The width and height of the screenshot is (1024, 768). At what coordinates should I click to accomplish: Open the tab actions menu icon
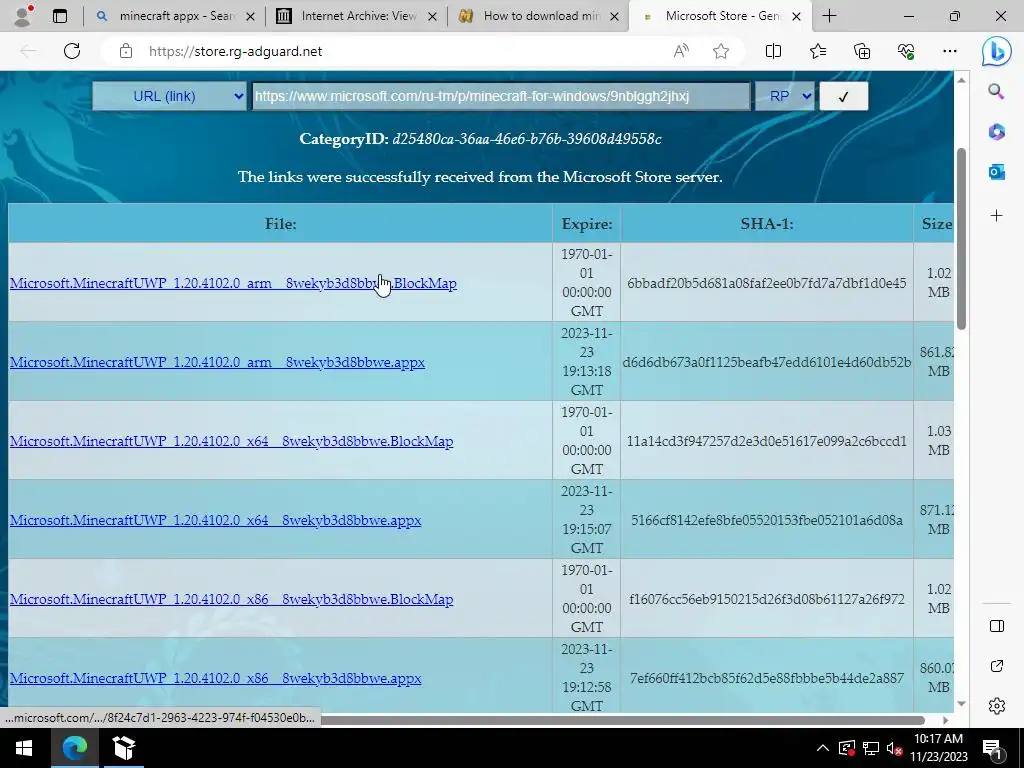[x=59, y=16]
